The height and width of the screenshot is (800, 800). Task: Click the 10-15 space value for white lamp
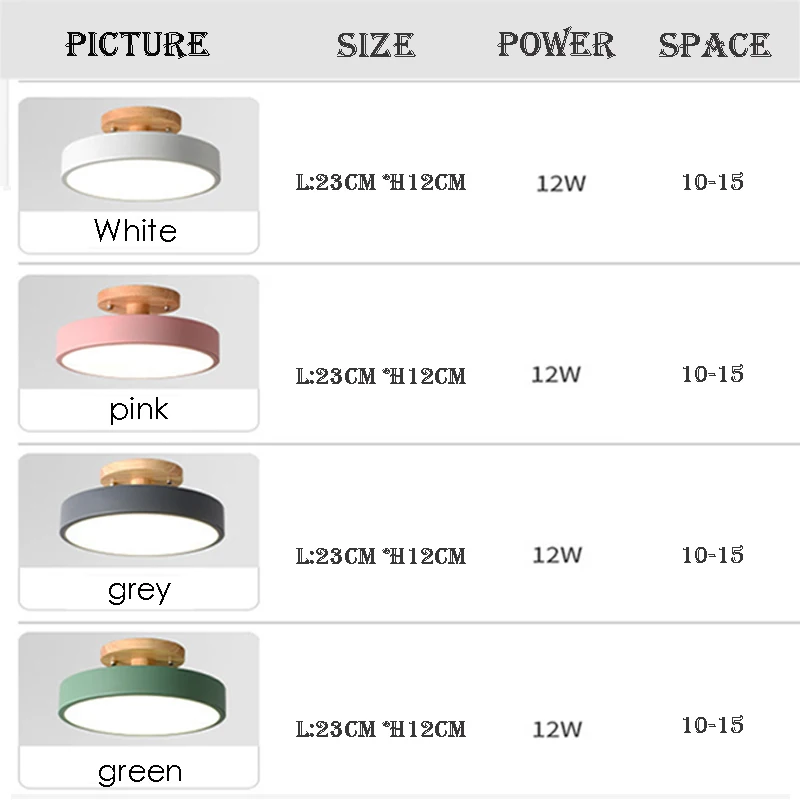713,182
